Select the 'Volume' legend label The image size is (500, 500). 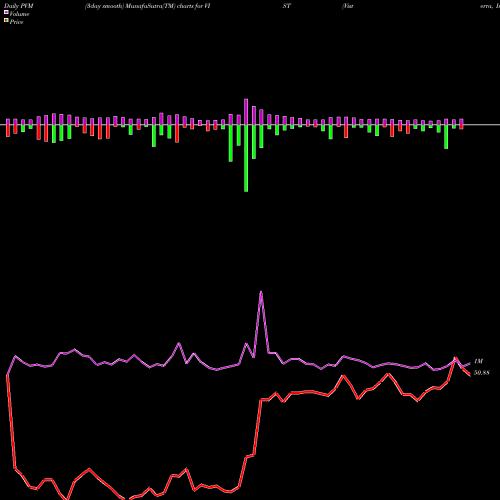tap(19, 14)
